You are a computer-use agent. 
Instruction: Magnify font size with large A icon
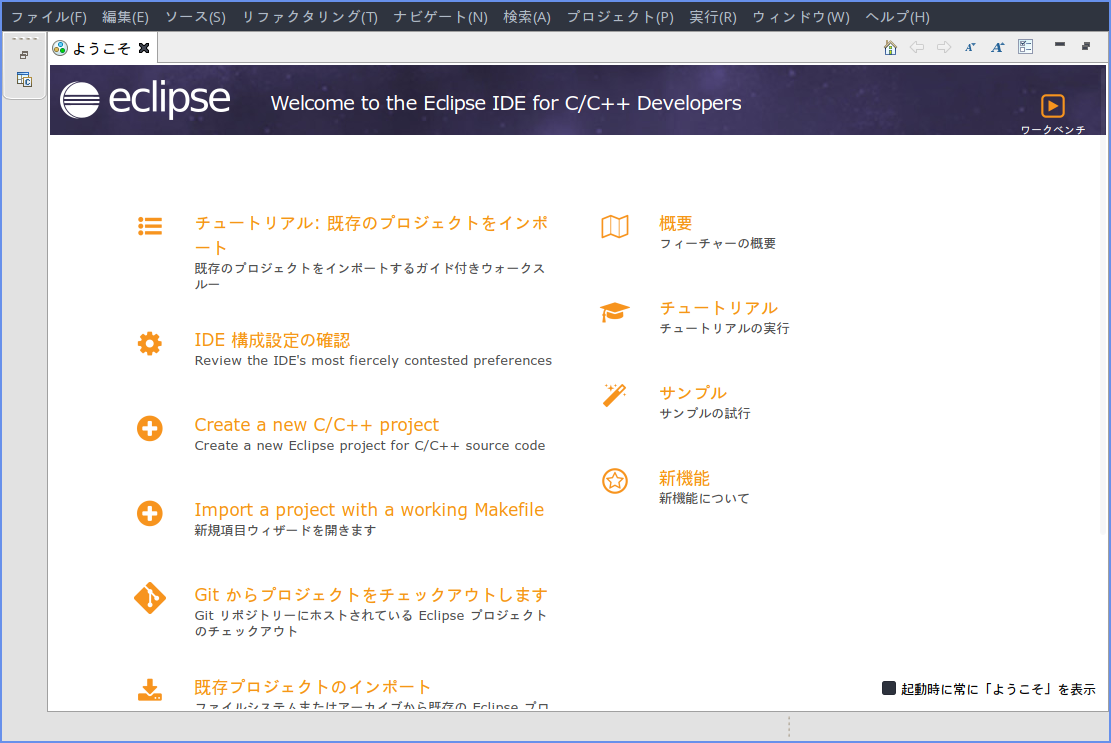tap(998, 47)
